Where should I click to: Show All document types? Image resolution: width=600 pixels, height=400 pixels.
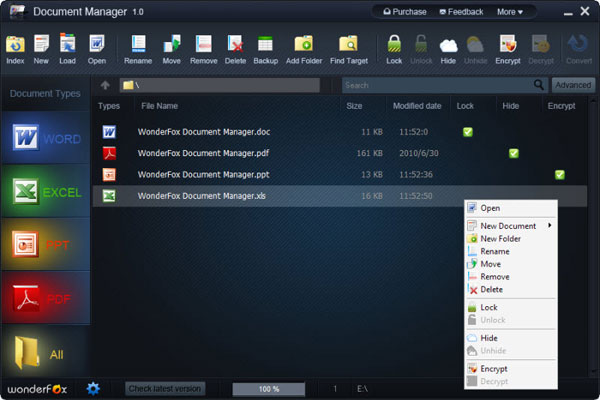[x=46, y=352]
